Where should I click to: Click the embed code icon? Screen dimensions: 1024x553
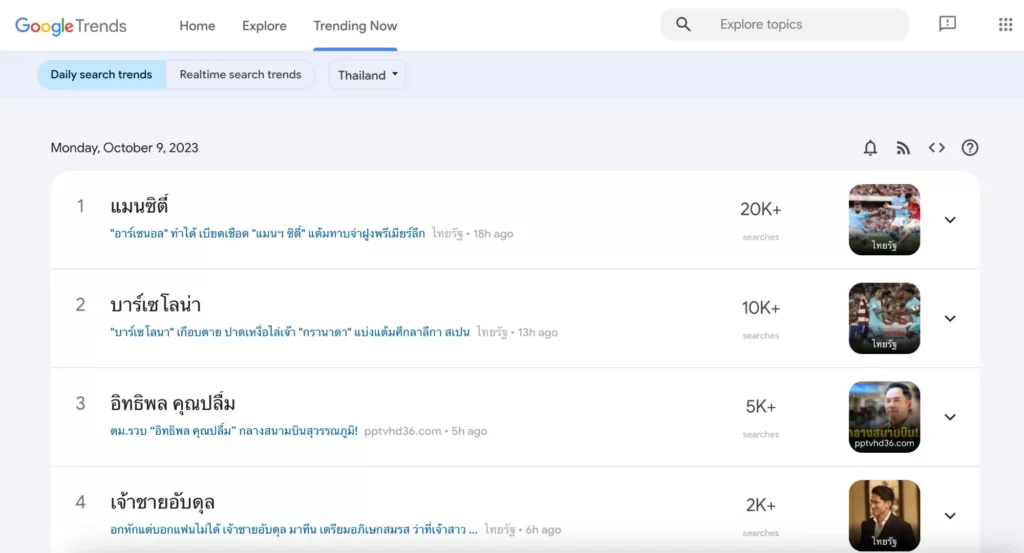[936, 148]
